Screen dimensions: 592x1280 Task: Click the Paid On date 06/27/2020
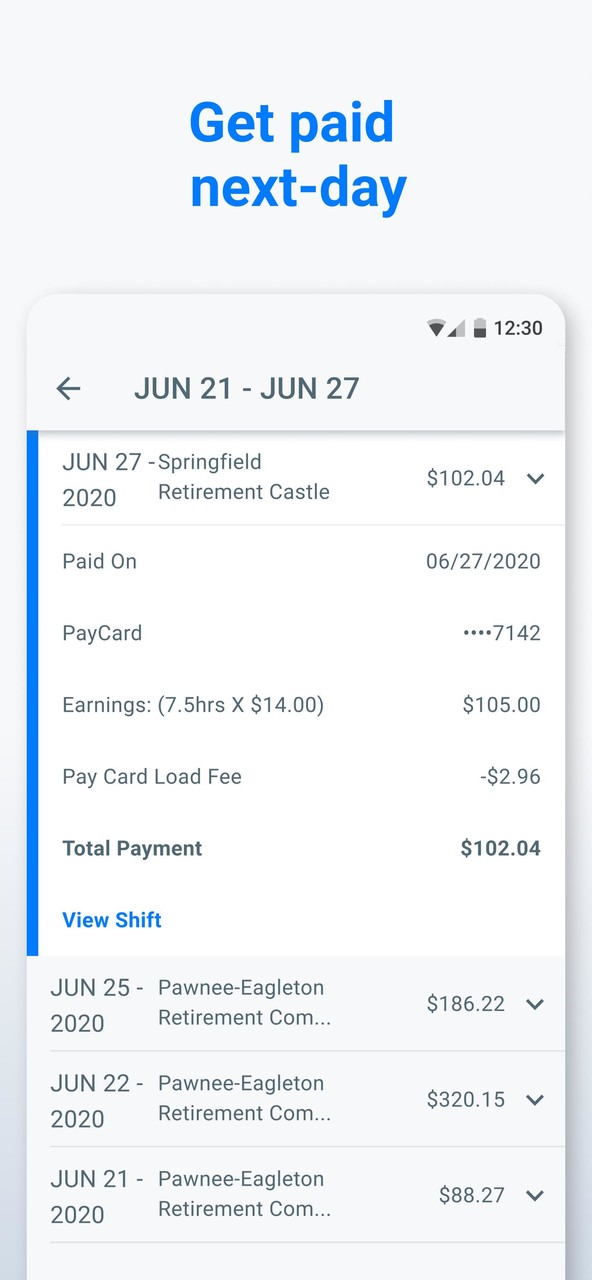(x=484, y=561)
